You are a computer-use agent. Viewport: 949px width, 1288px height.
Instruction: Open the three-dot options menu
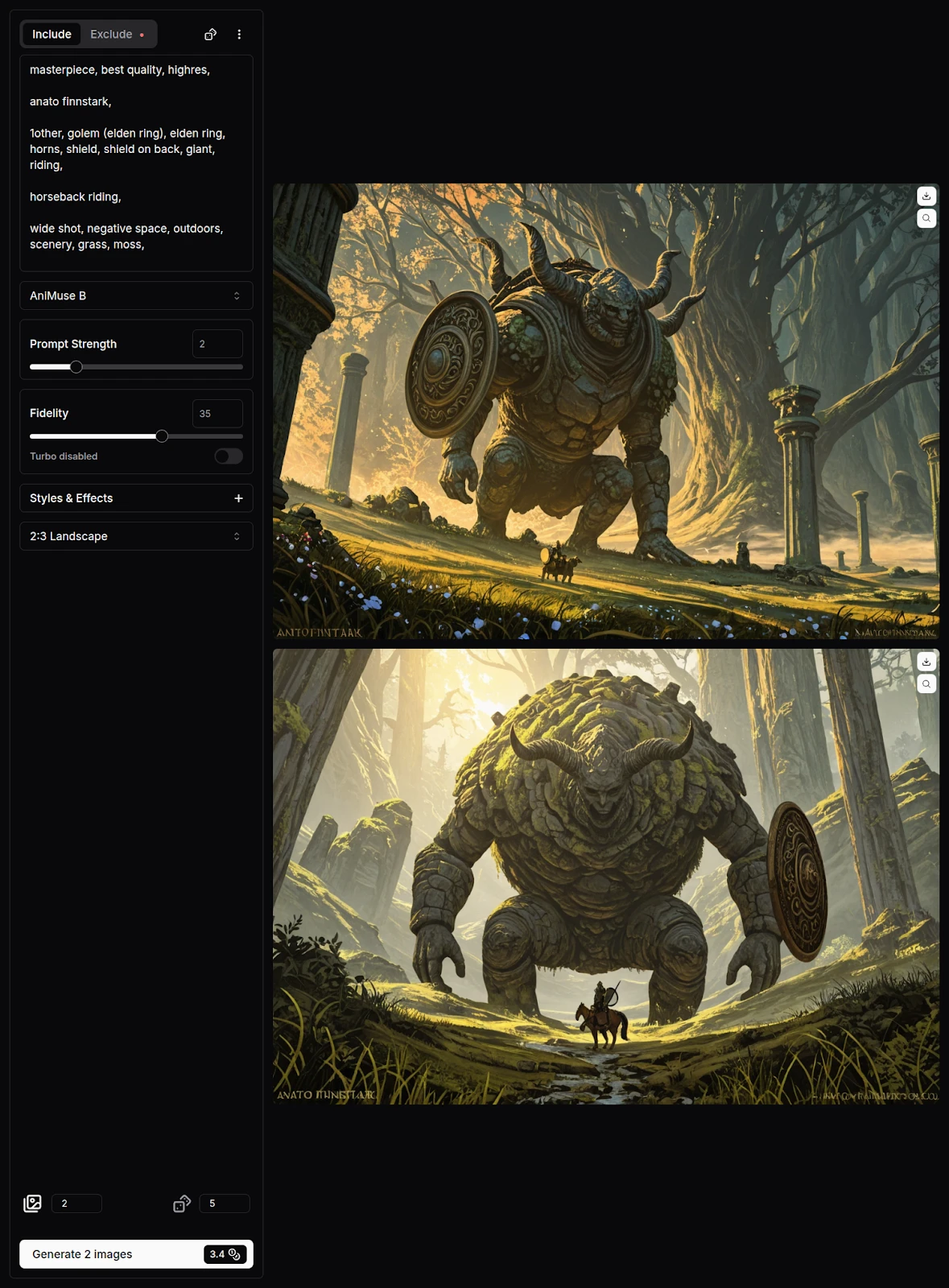click(x=239, y=35)
